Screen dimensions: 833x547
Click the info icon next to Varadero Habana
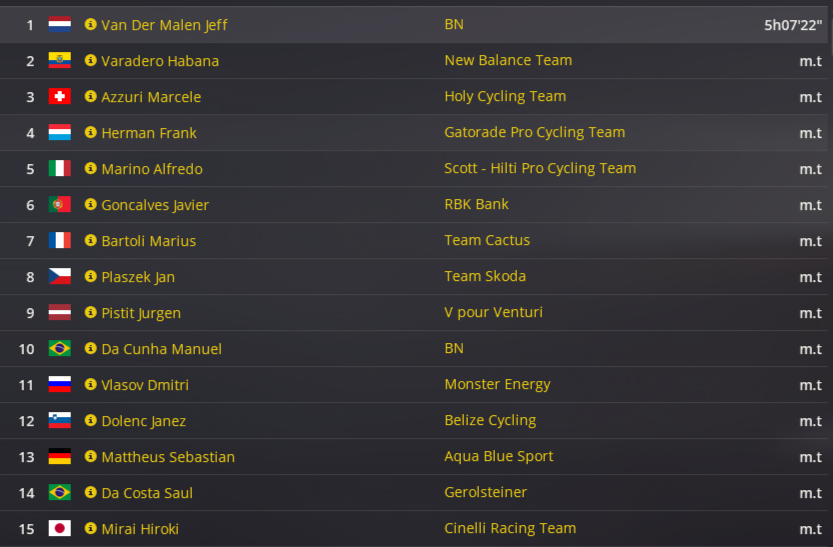(x=91, y=60)
